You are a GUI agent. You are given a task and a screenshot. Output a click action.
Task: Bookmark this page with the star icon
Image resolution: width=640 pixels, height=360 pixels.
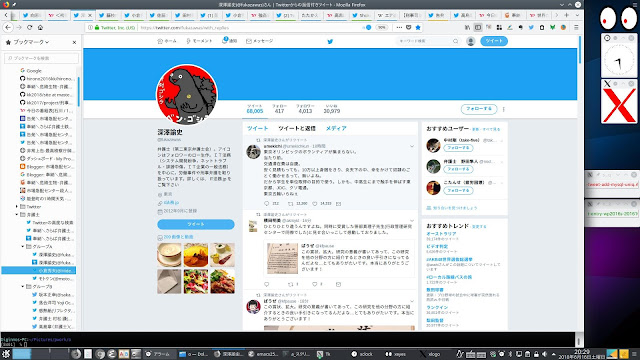point(418,27)
